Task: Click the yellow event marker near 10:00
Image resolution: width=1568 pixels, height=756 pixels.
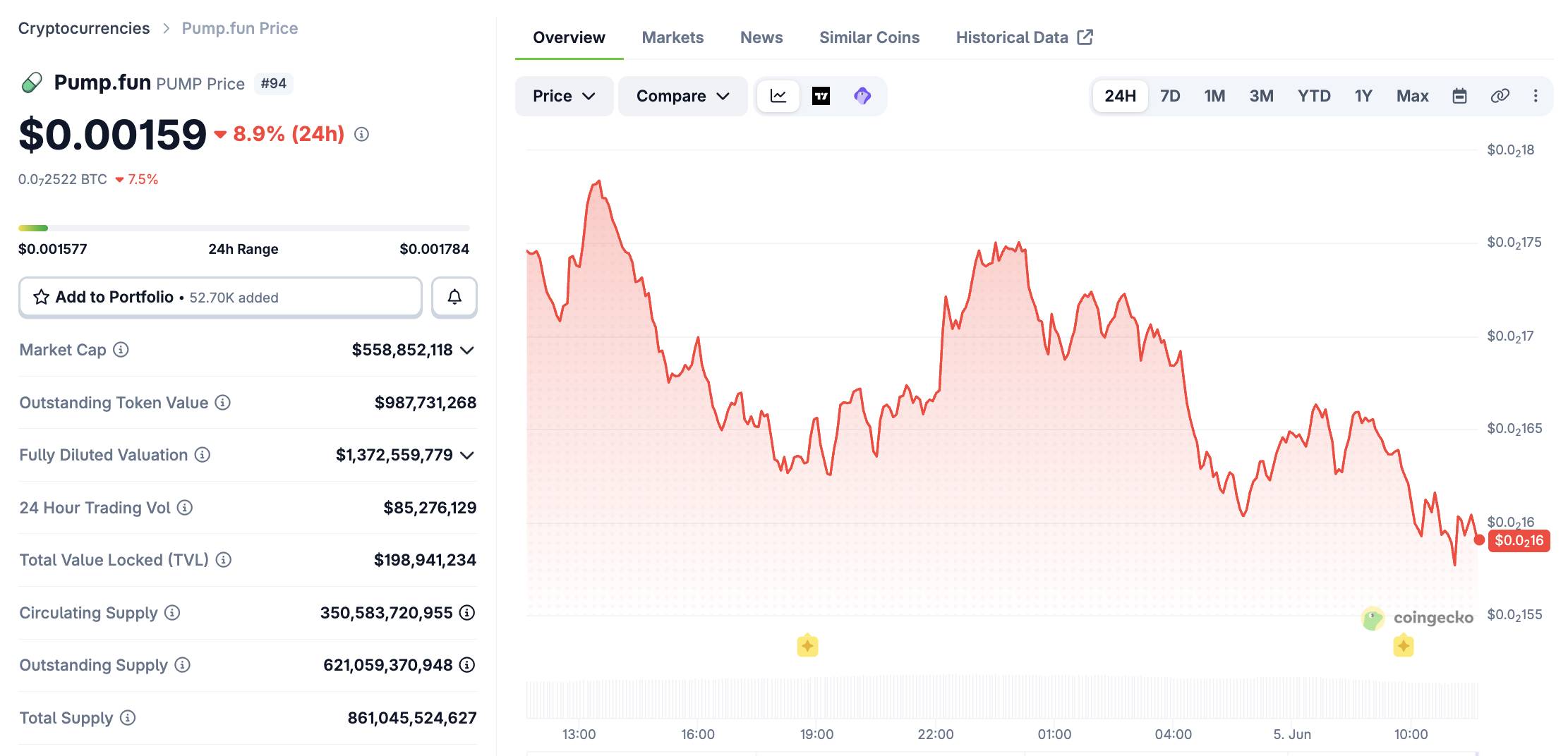Action: (x=1404, y=645)
